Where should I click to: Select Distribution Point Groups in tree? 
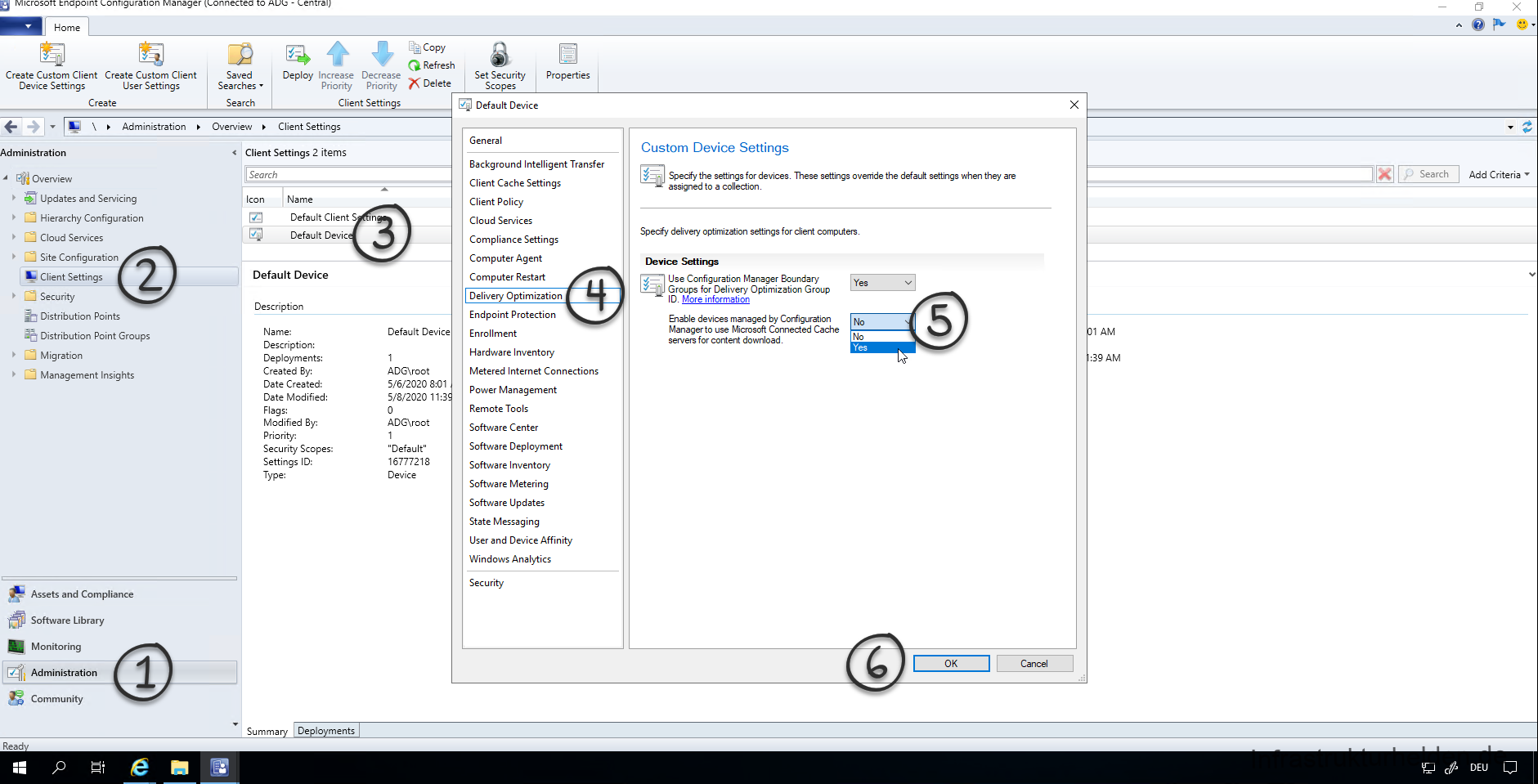point(95,336)
